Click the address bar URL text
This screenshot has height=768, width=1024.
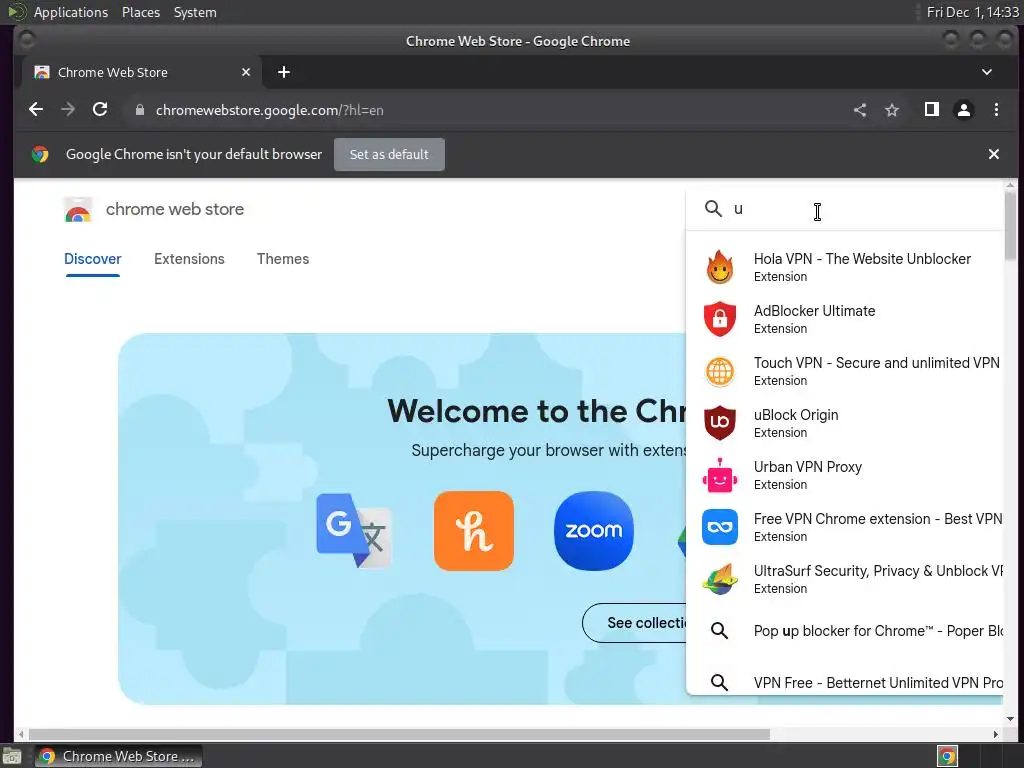tap(269, 110)
